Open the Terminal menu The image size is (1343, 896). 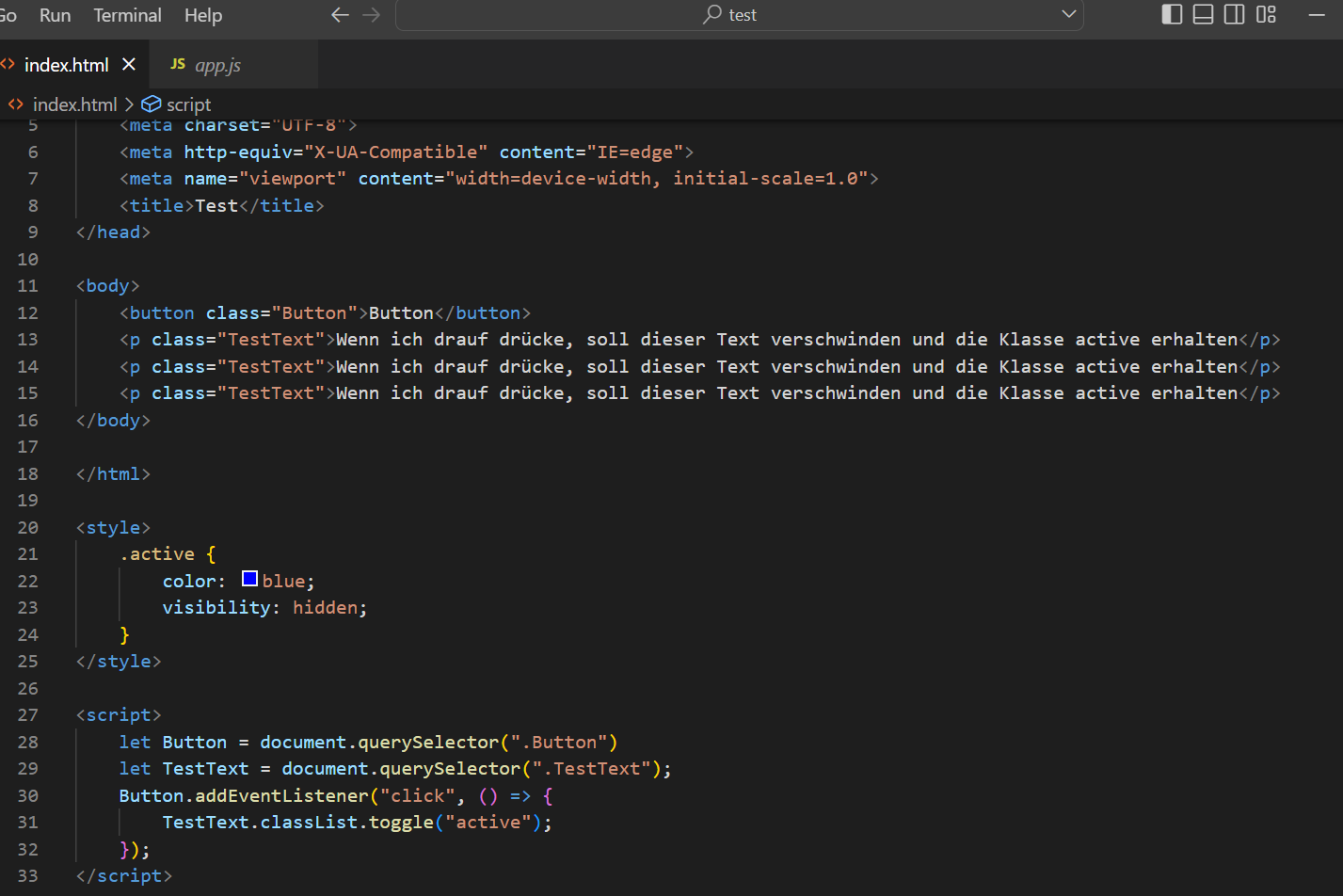[127, 15]
